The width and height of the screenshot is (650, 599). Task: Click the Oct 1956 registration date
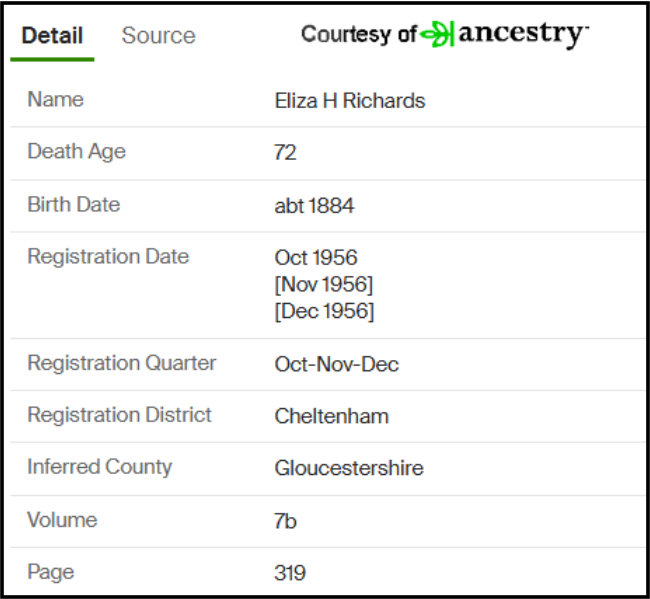316,257
